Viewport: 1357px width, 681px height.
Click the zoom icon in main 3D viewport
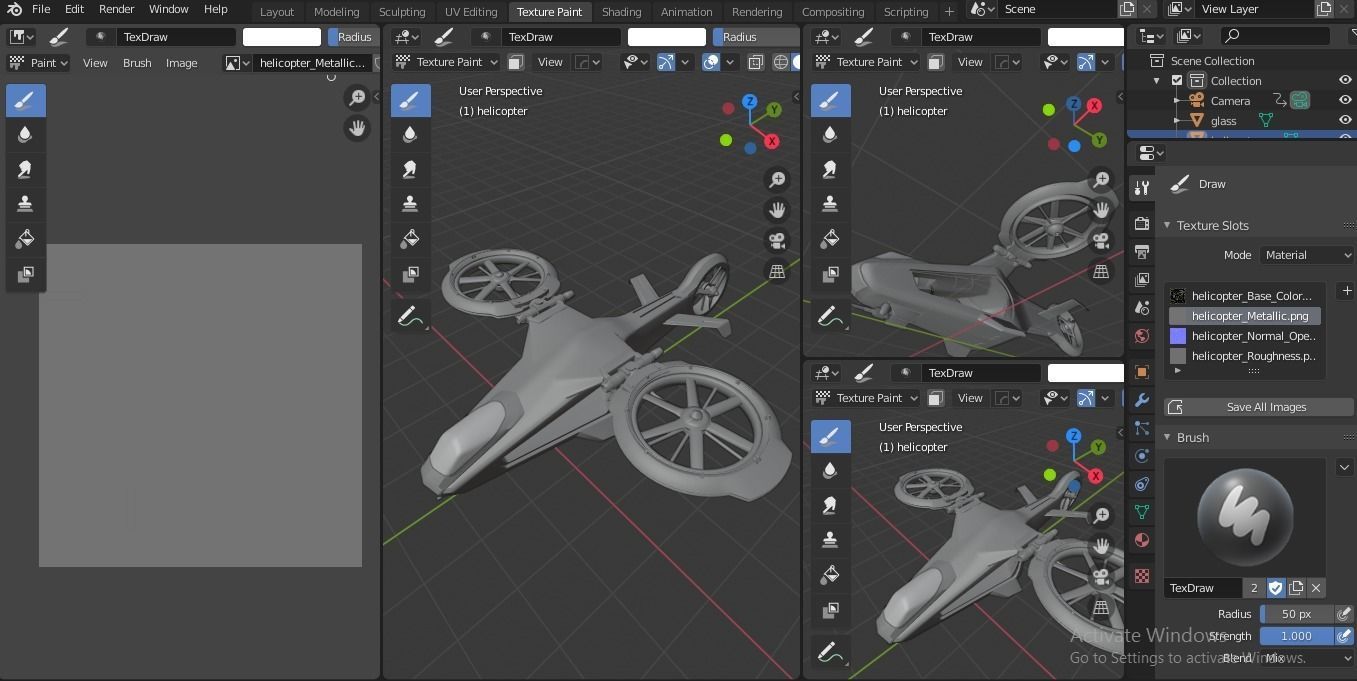777,180
